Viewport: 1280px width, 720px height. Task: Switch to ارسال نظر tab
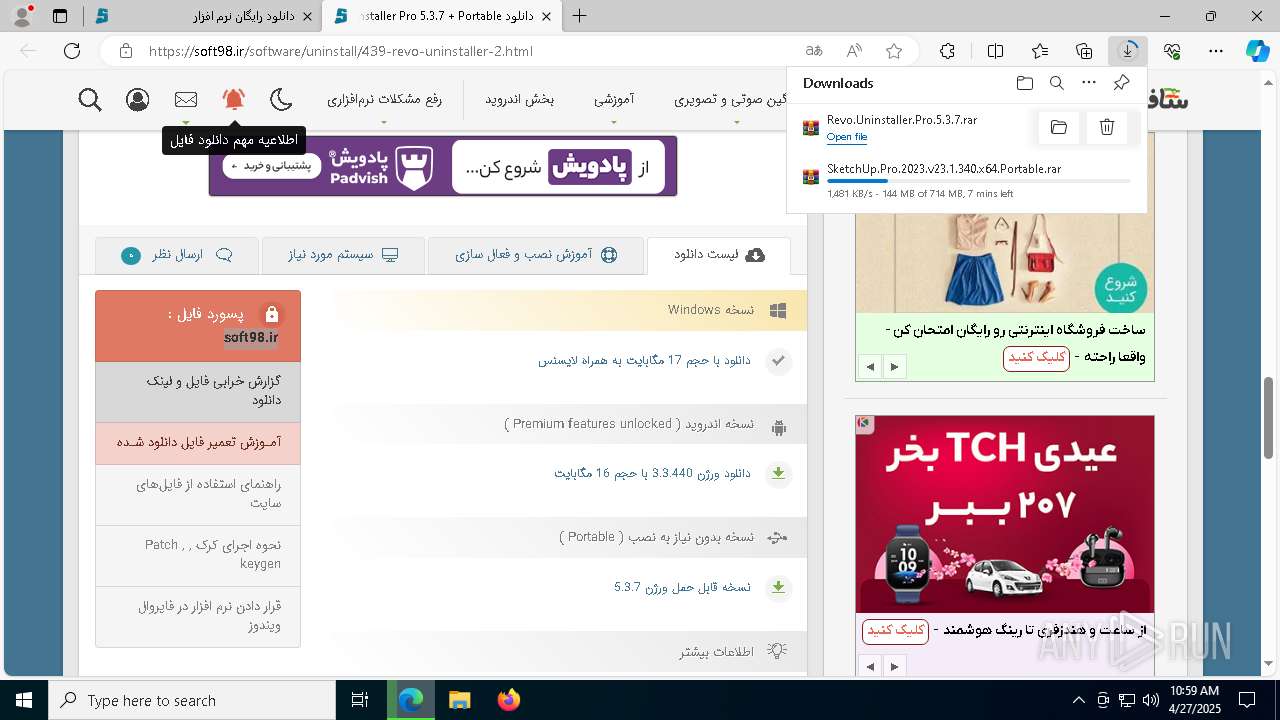tap(177, 255)
